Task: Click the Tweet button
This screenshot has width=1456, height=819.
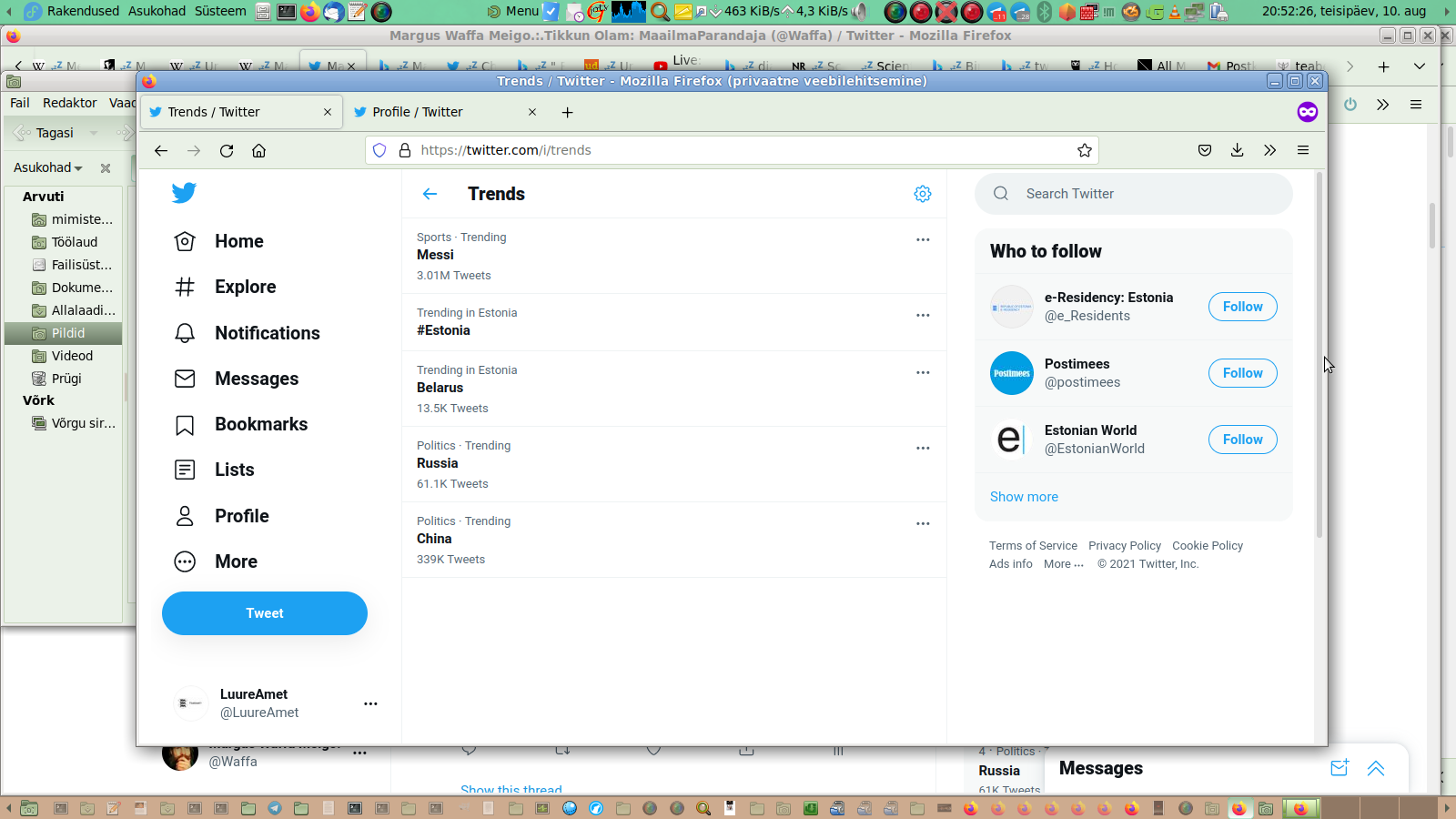Action: [265, 613]
